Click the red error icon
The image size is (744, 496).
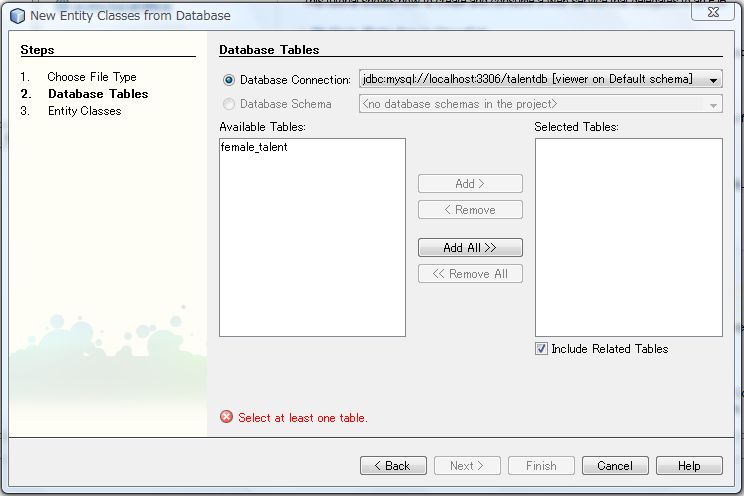coord(226,418)
